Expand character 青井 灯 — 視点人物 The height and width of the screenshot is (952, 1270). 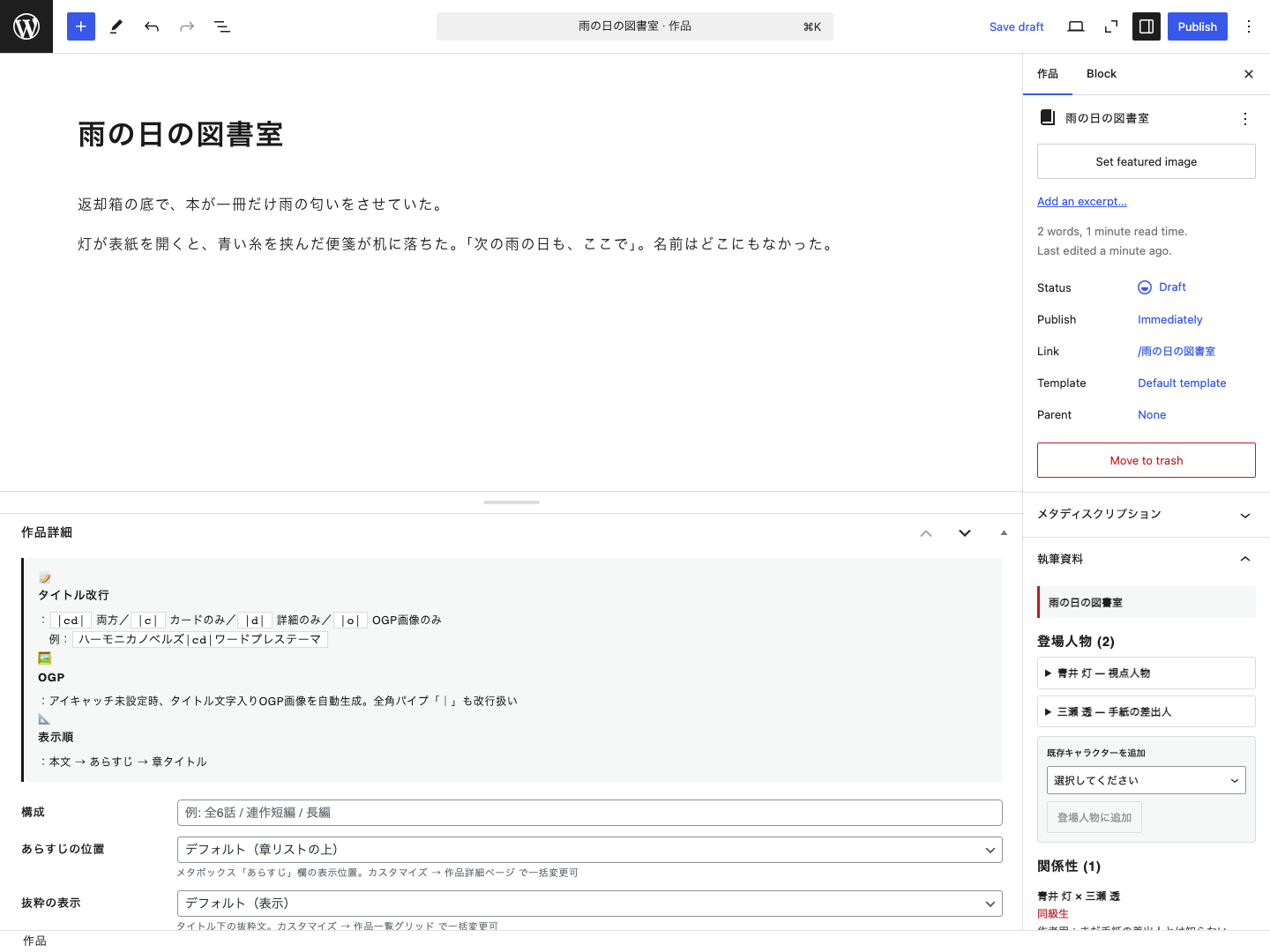(1147, 673)
